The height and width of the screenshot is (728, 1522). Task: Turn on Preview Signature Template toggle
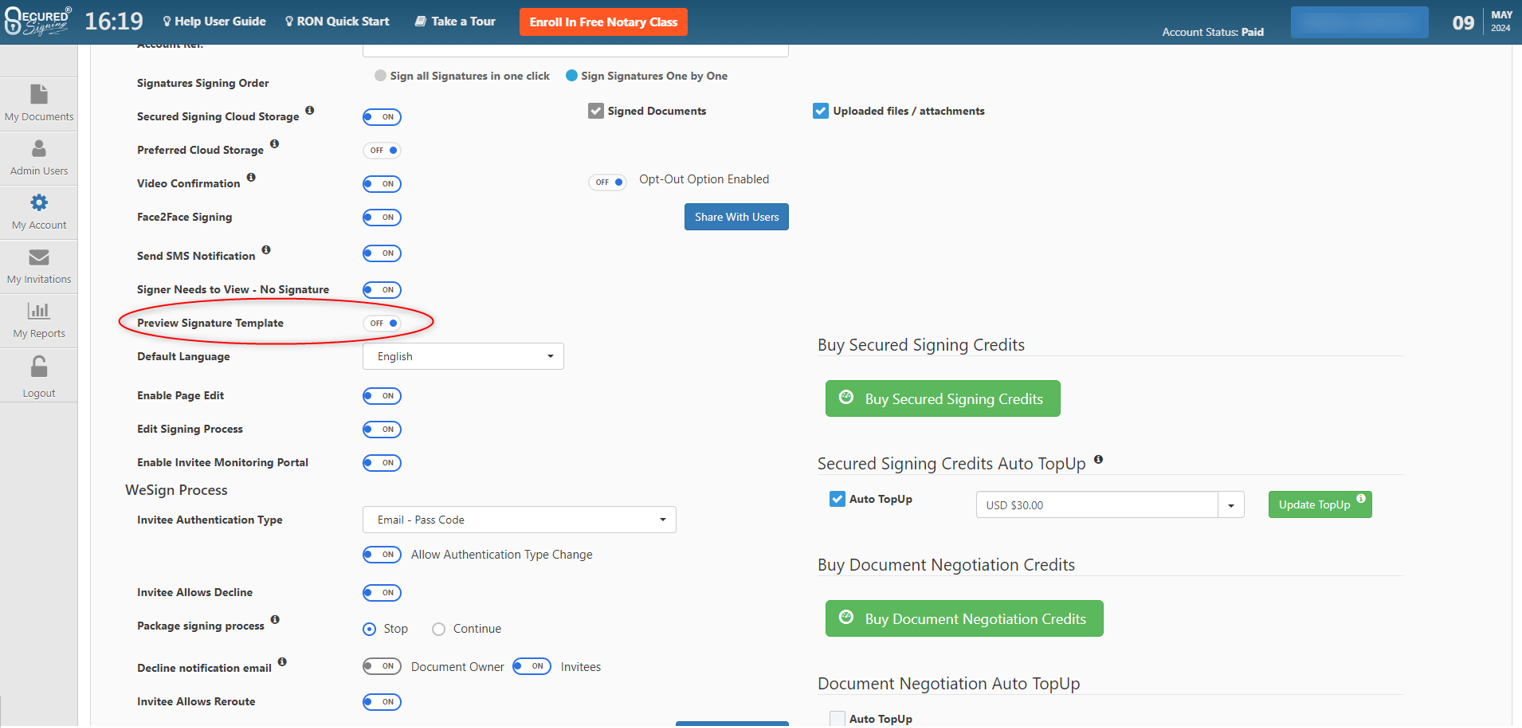click(382, 323)
